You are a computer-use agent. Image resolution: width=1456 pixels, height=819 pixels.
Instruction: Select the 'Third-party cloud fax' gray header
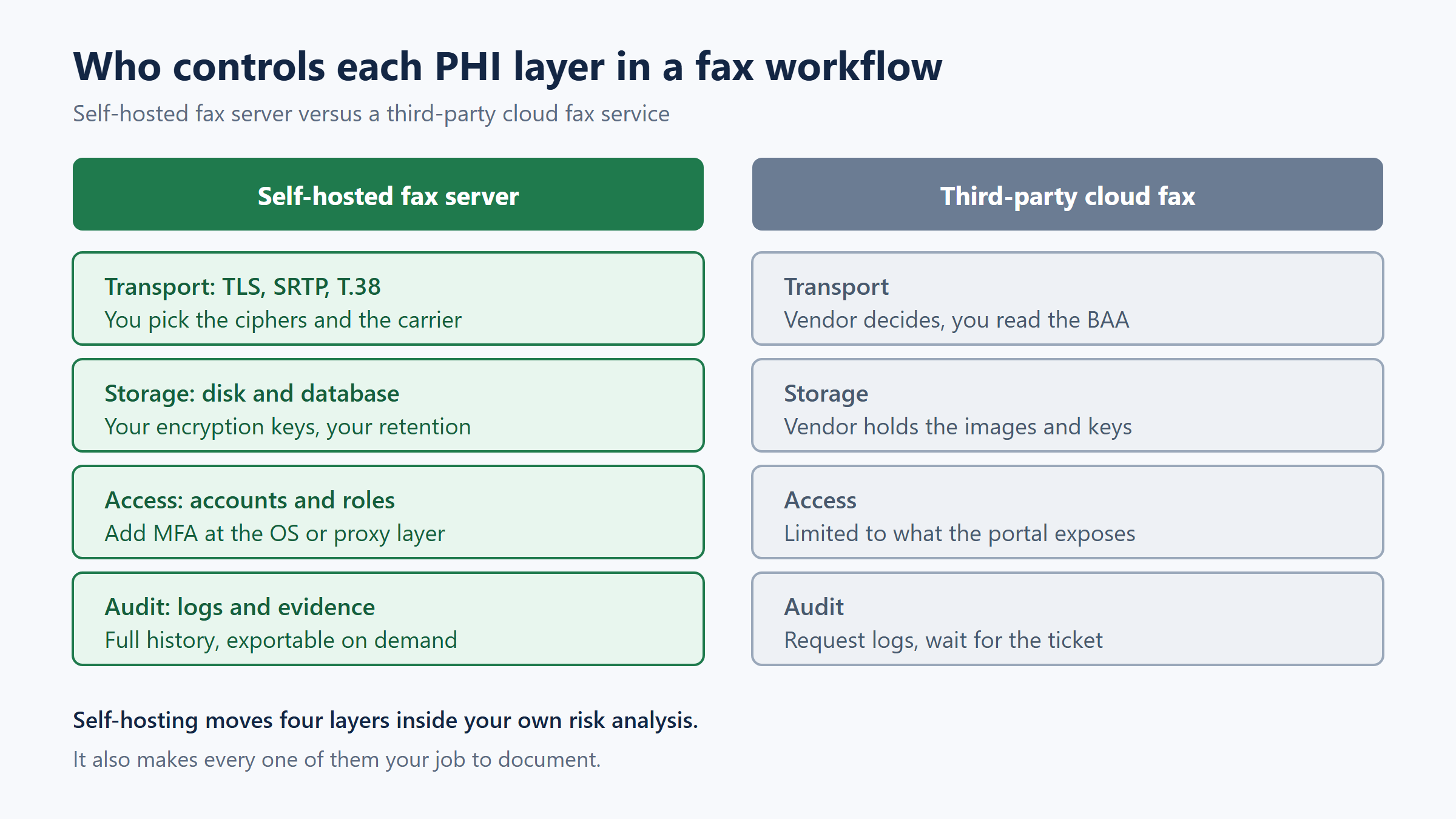[x=1068, y=194]
